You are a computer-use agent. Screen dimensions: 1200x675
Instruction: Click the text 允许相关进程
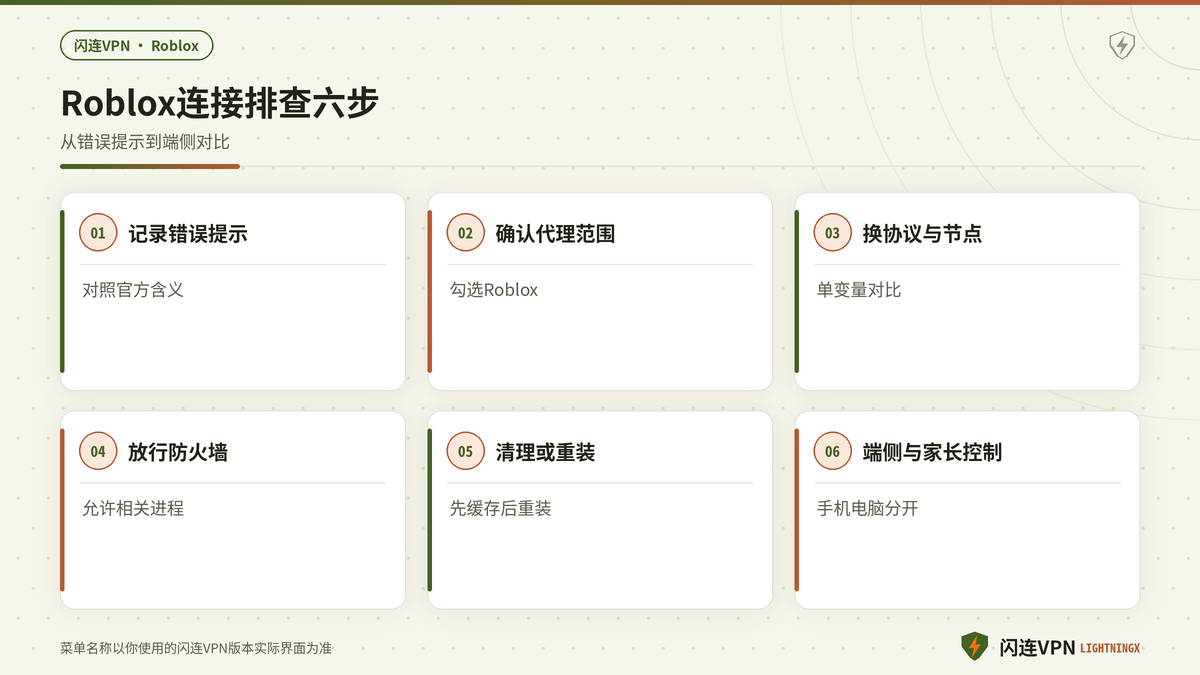tap(133, 509)
